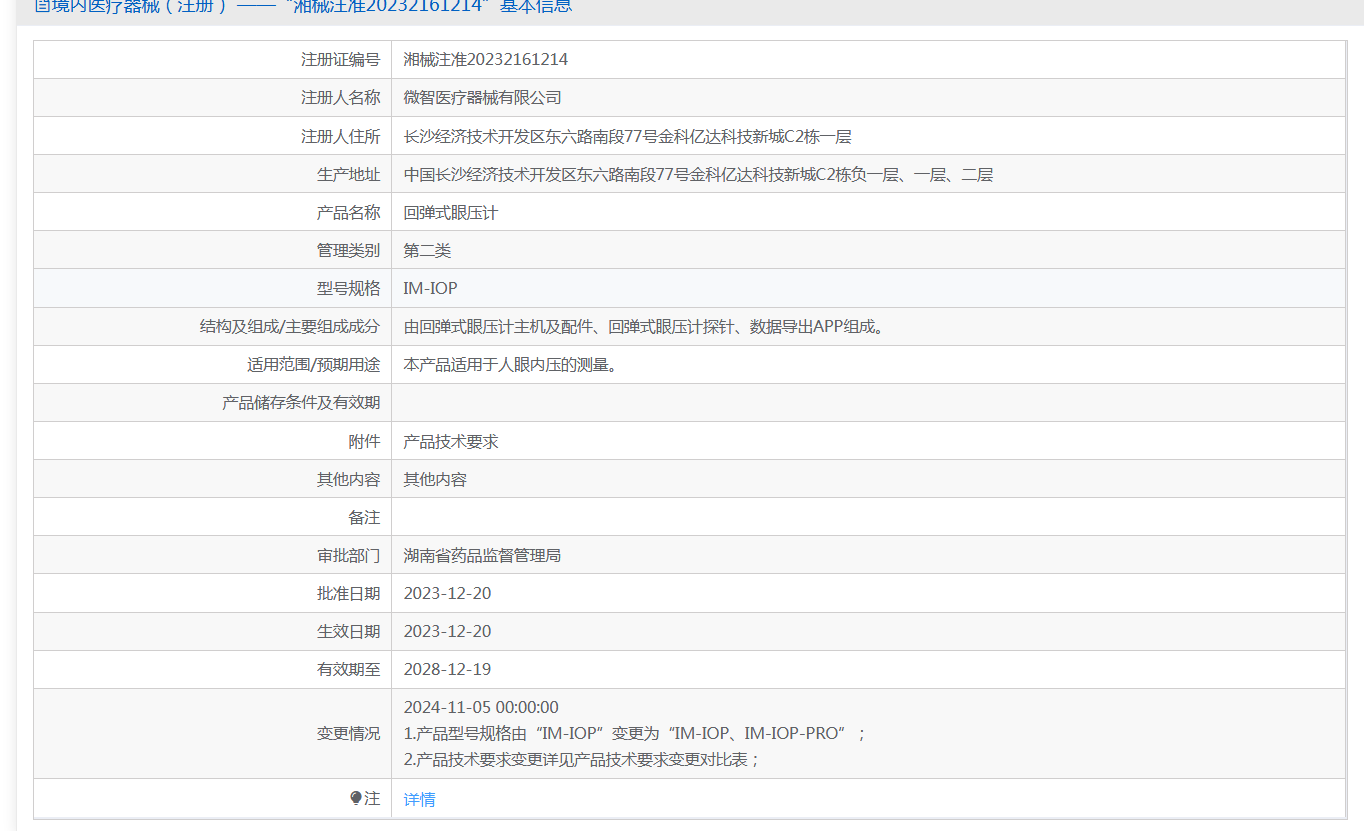
Task: Click the 生效日期 label
Action: tap(349, 631)
